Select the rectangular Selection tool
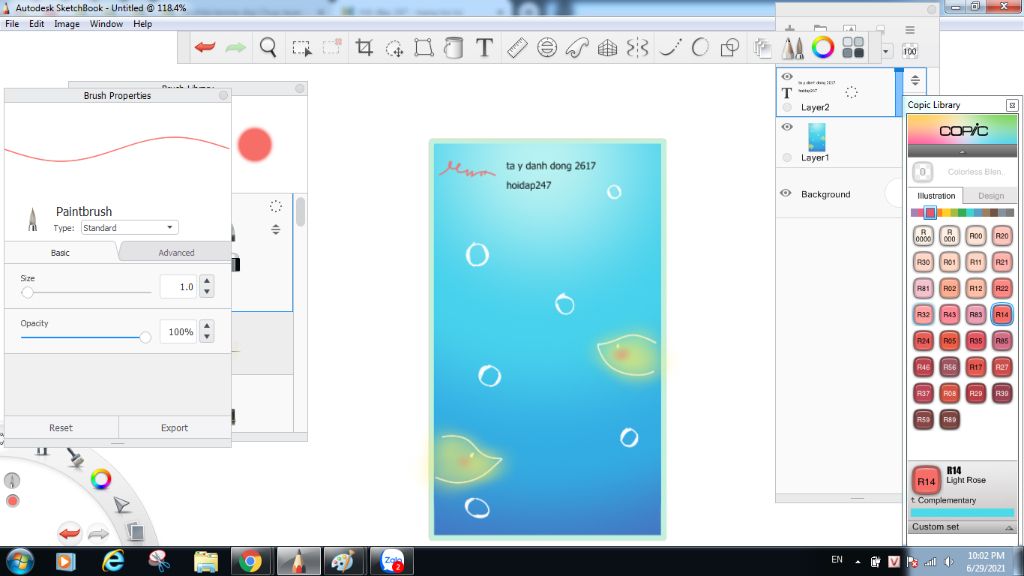The width and height of the screenshot is (1024, 576). tap(302, 48)
